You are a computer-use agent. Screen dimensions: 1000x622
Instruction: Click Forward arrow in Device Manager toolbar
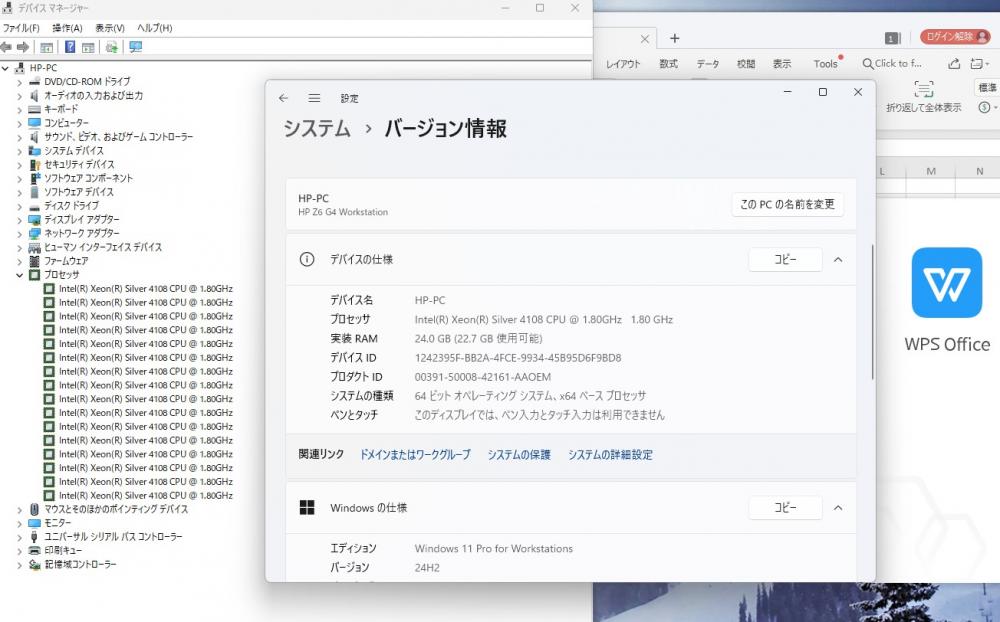[x=23, y=47]
